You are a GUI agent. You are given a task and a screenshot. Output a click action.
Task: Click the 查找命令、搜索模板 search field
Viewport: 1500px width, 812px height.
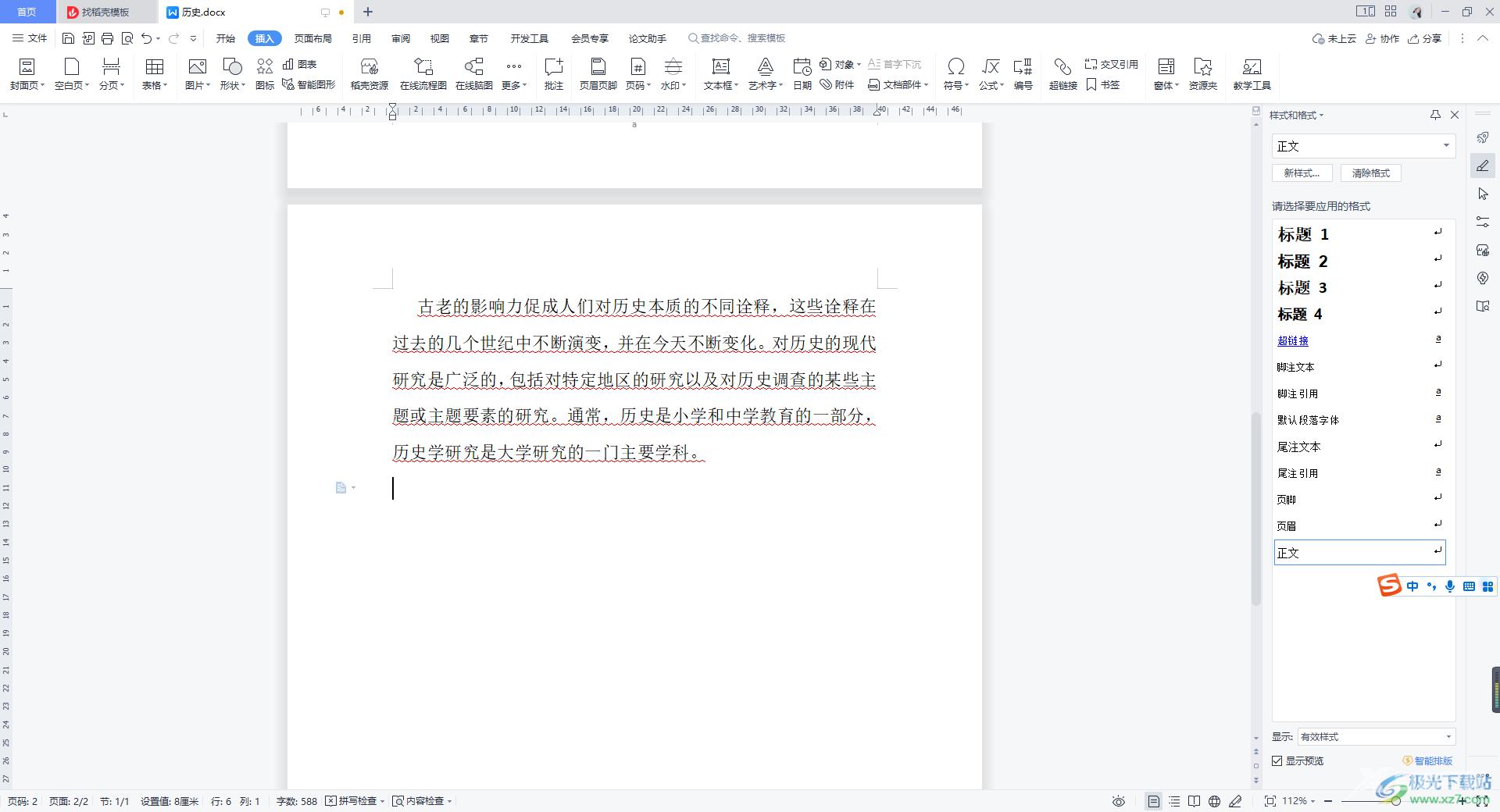[x=737, y=38]
